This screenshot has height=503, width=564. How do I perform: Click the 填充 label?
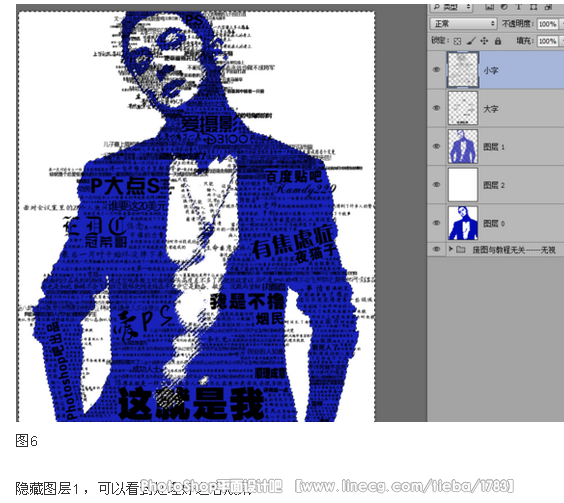(x=525, y=41)
